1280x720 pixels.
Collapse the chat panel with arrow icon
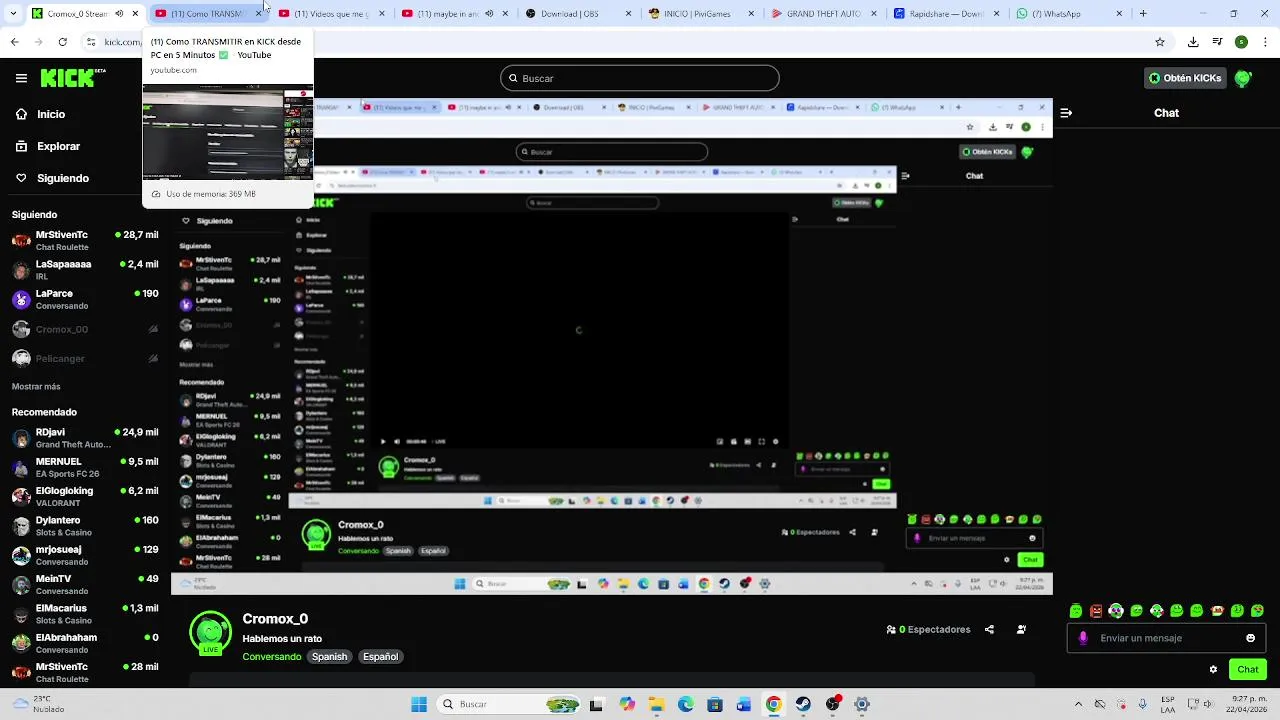(x=1066, y=113)
